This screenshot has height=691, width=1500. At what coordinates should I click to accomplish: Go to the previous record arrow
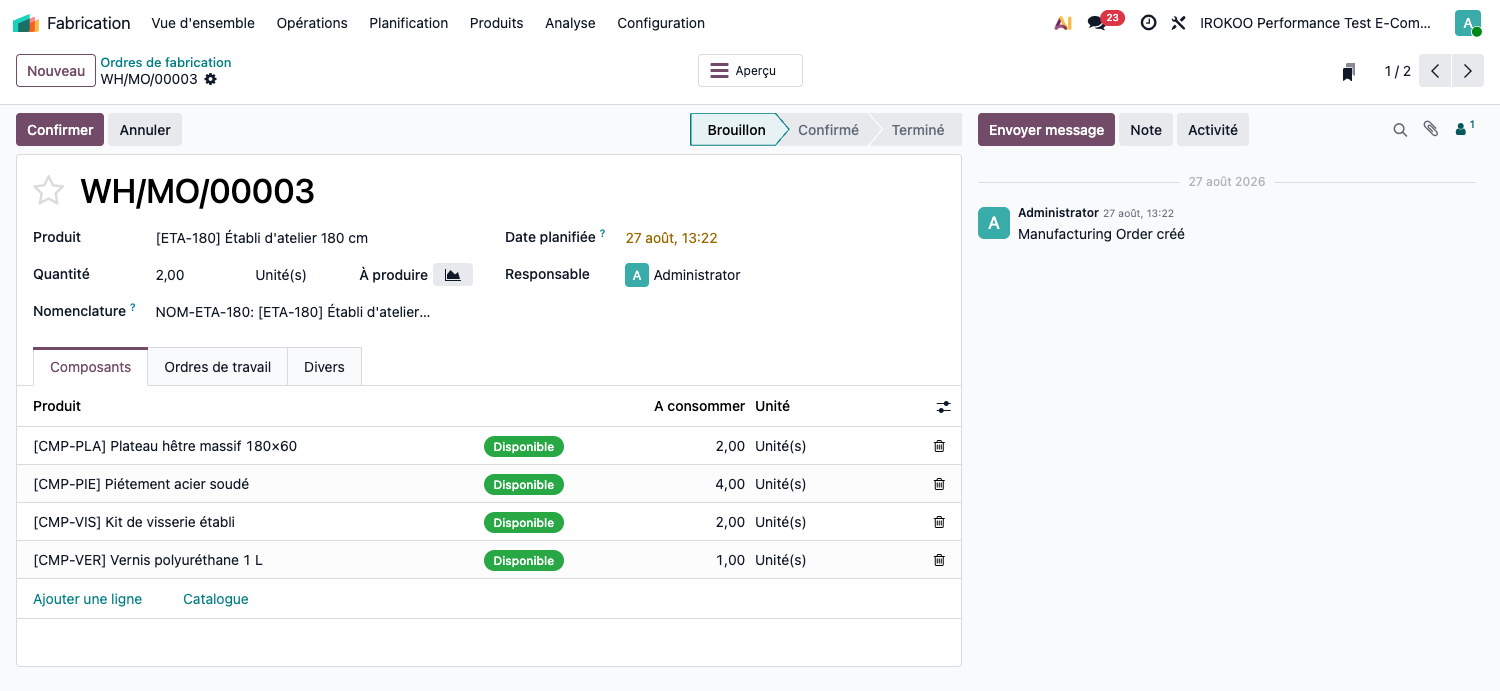coord(1435,71)
